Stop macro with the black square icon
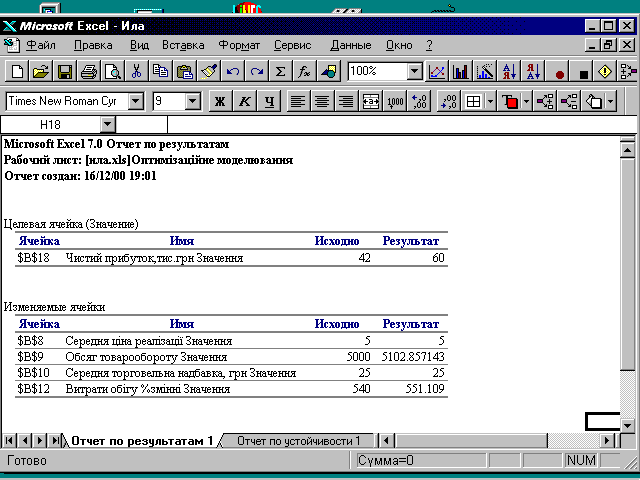 pos(584,73)
